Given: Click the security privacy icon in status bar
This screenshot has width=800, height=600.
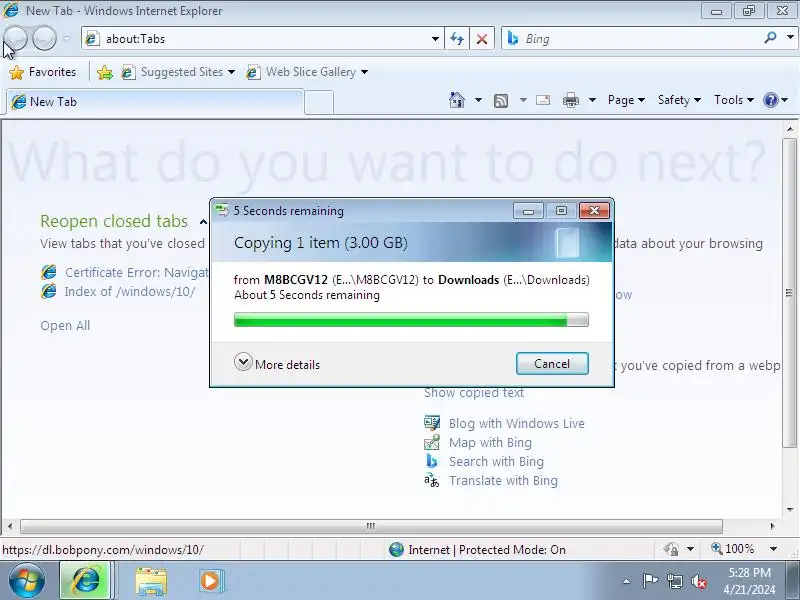Looking at the screenshot, I should coord(671,549).
